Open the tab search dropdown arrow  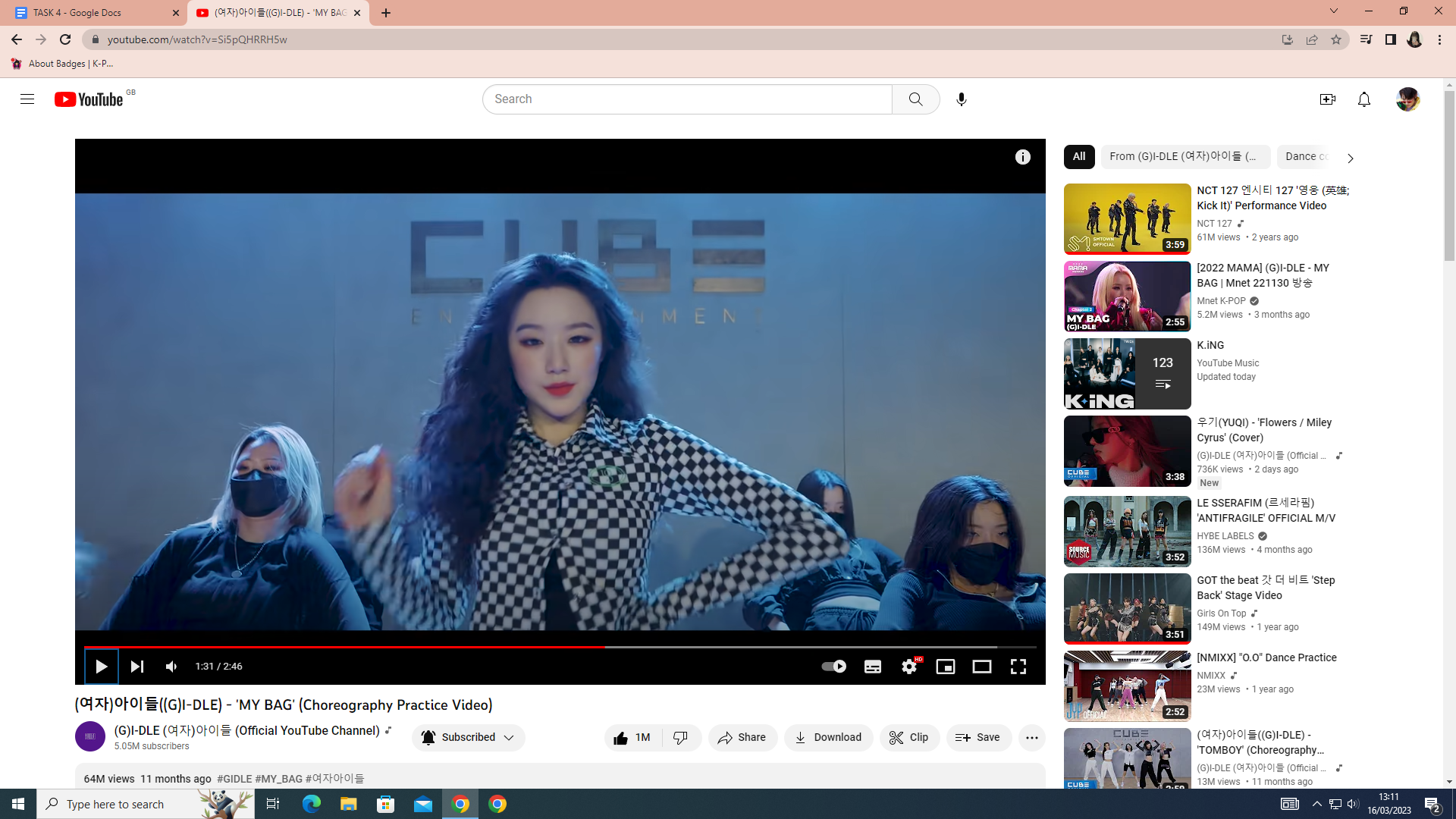1334,11
